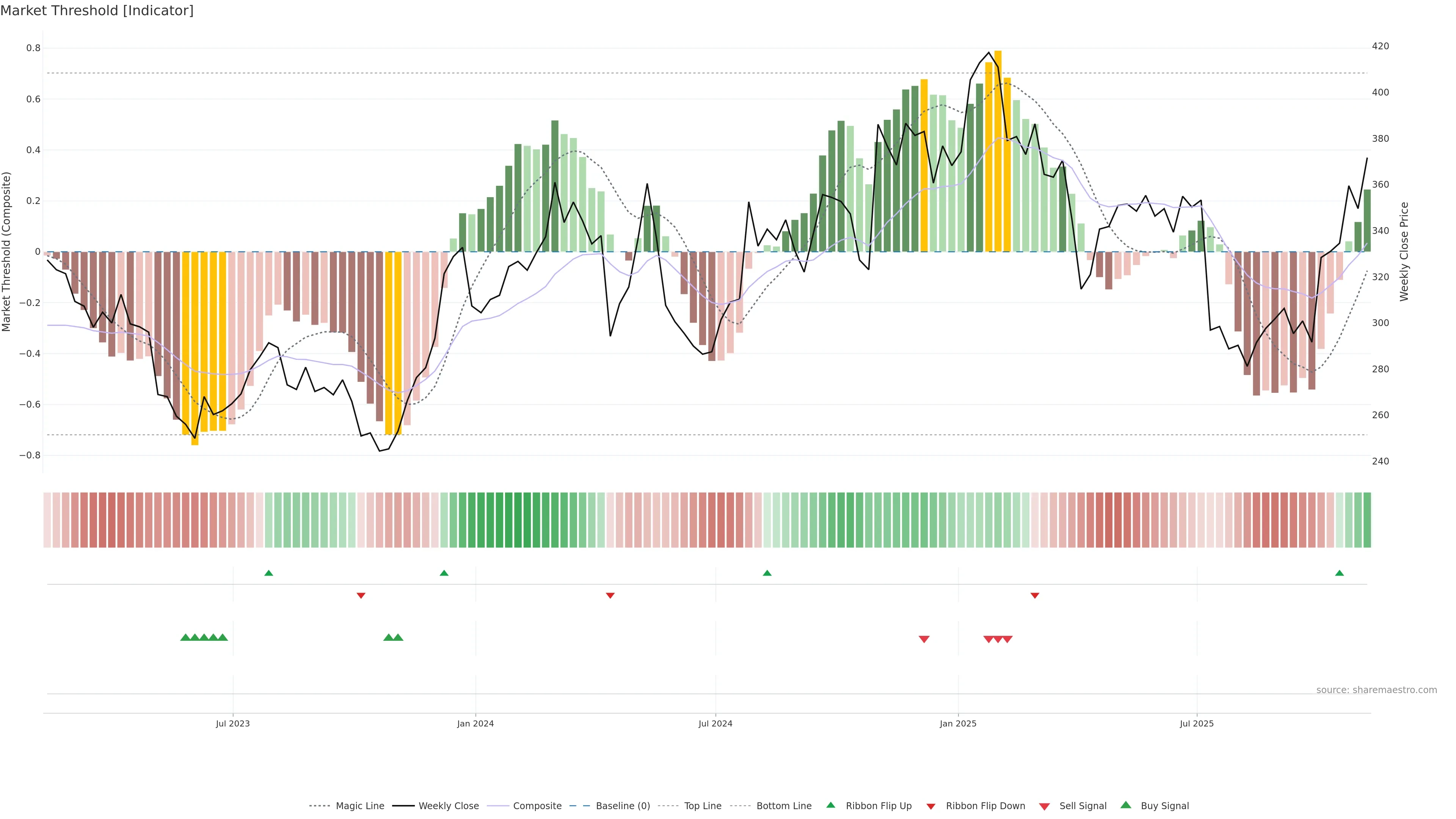Click the Jan 2024 x-axis label

pyautogui.click(x=475, y=723)
